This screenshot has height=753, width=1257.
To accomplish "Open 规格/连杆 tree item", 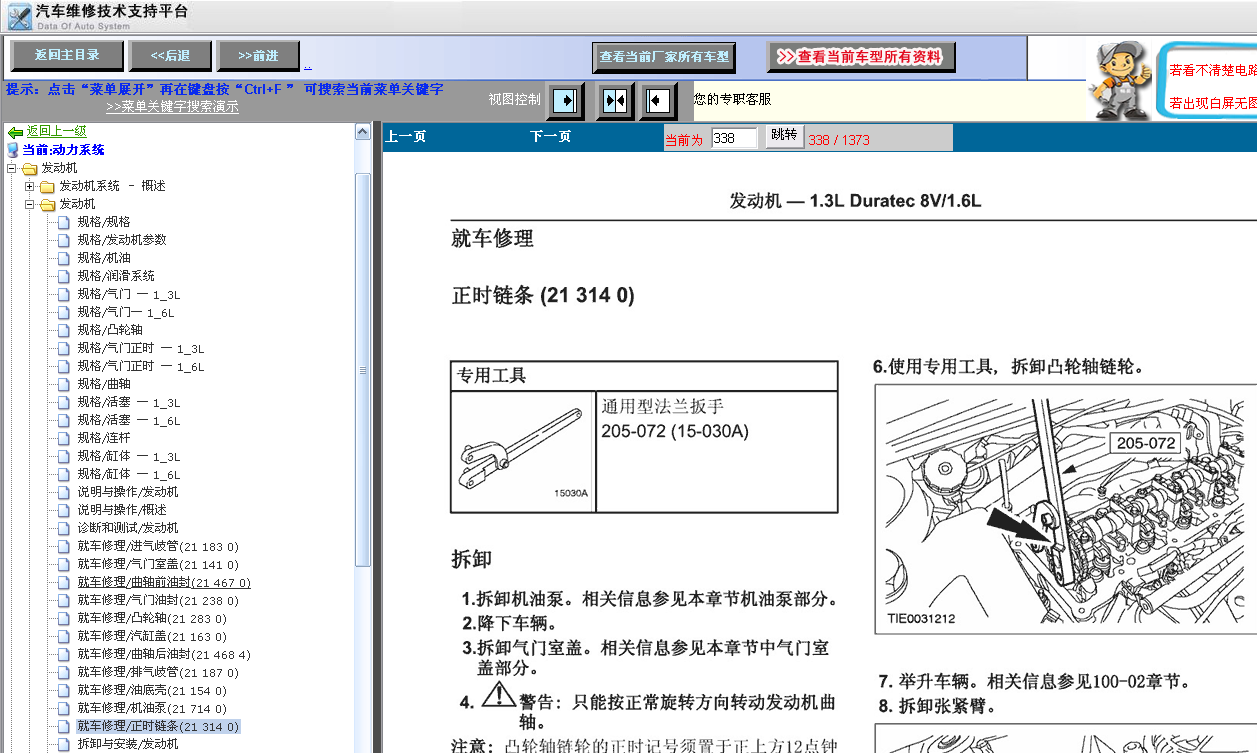I will (x=104, y=438).
